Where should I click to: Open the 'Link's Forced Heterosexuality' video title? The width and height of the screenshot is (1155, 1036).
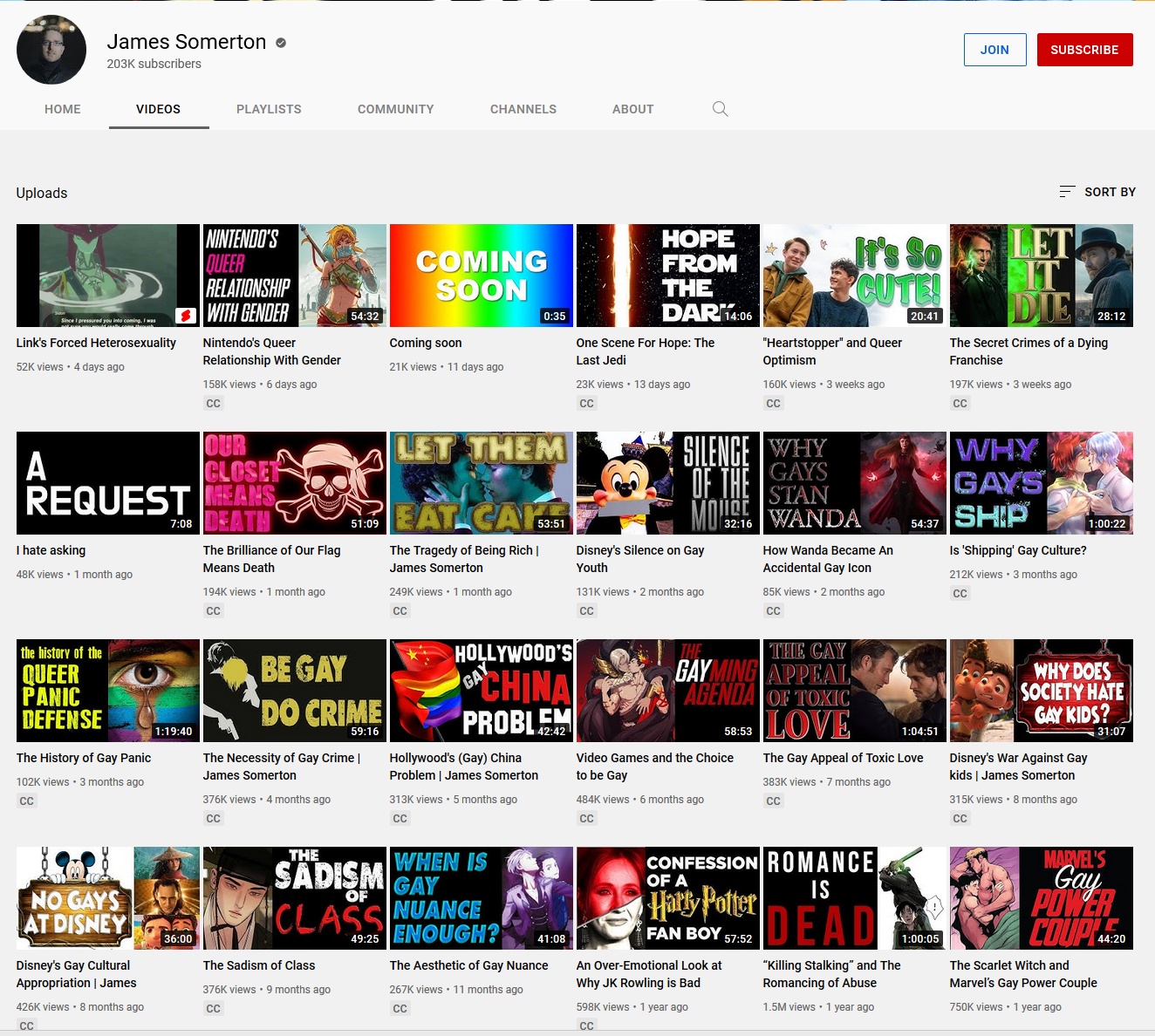pyautogui.click(x=96, y=343)
